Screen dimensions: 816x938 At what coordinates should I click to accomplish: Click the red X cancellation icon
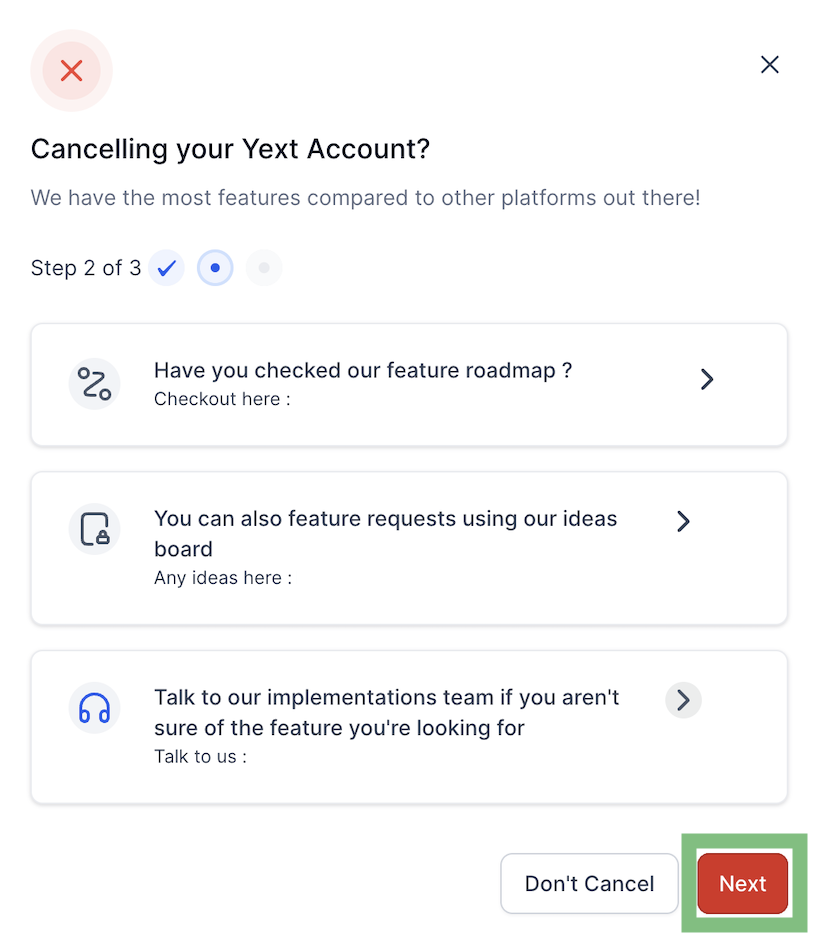point(71,71)
